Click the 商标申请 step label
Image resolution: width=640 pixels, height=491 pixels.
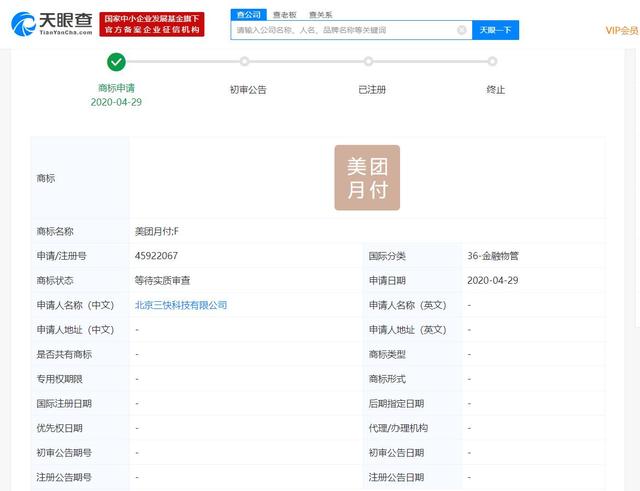[x=116, y=88]
